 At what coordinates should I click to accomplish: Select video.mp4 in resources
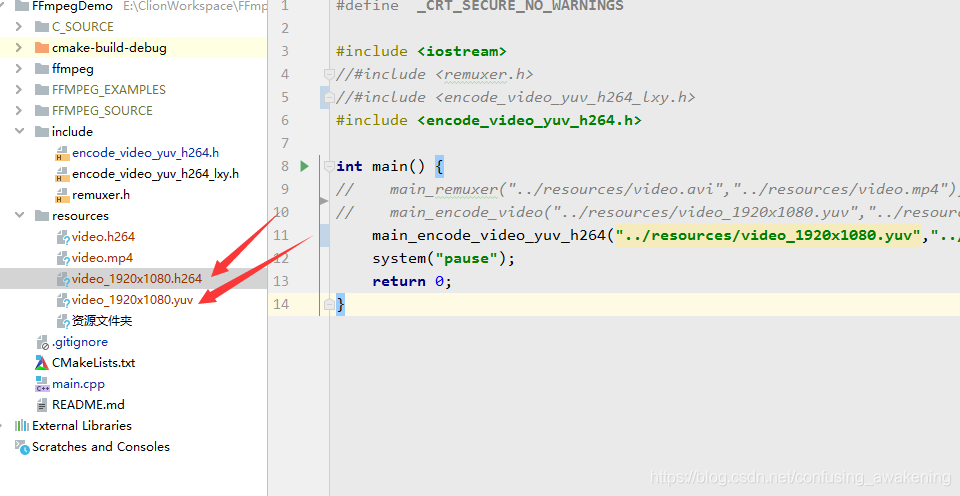[x=102, y=258]
